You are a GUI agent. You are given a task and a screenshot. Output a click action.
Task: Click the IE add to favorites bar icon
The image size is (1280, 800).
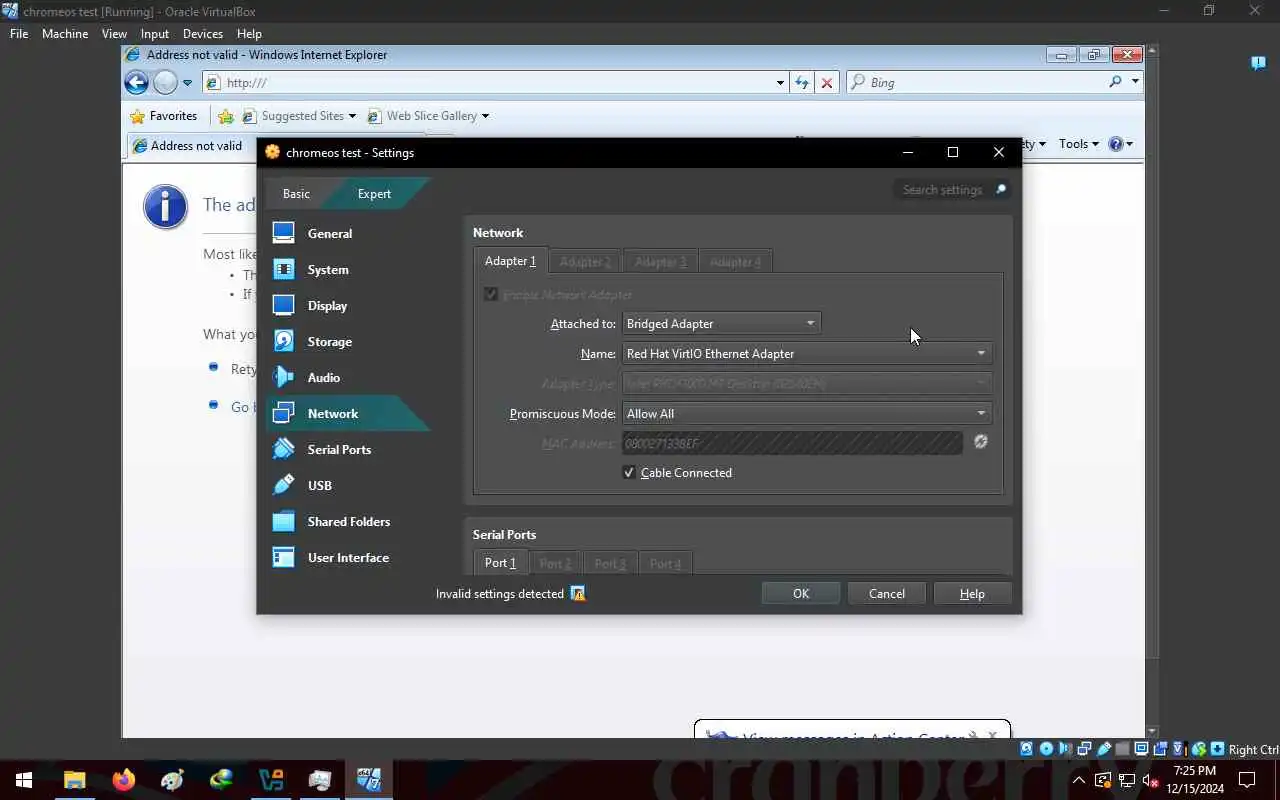click(x=226, y=116)
